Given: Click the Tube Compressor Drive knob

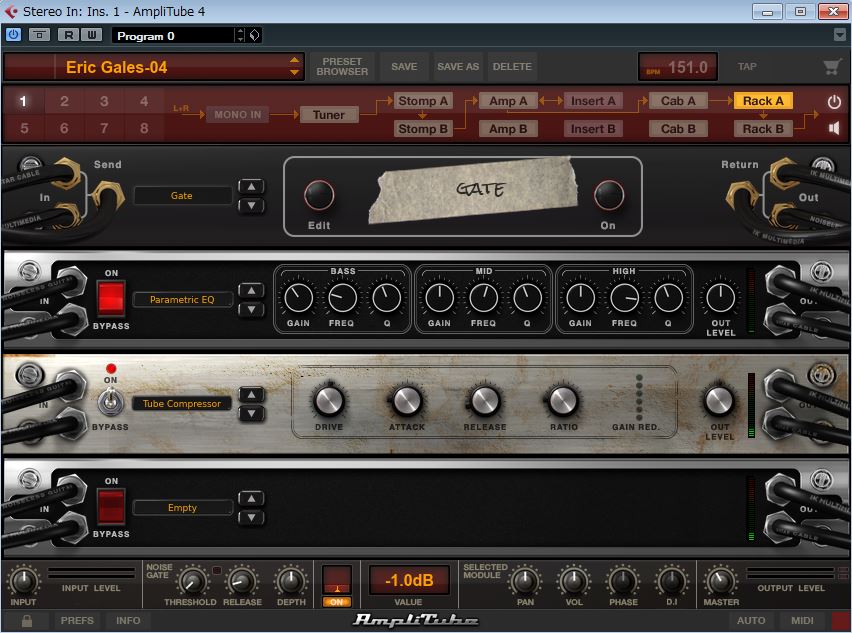Looking at the screenshot, I should [329, 401].
